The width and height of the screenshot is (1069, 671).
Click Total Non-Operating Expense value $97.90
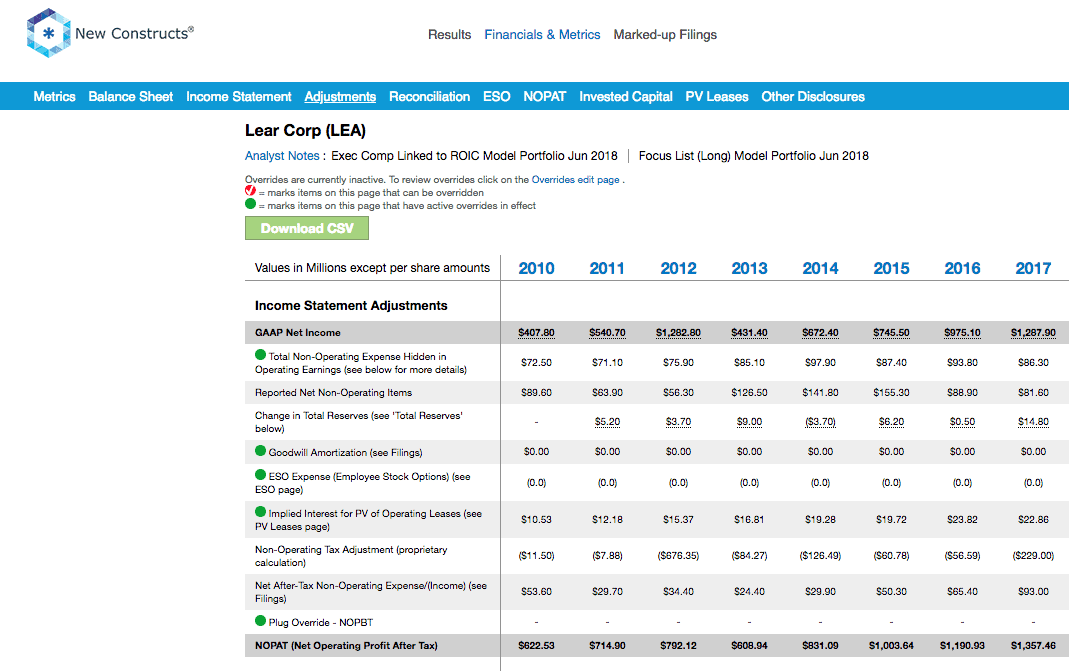click(x=820, y=363)
